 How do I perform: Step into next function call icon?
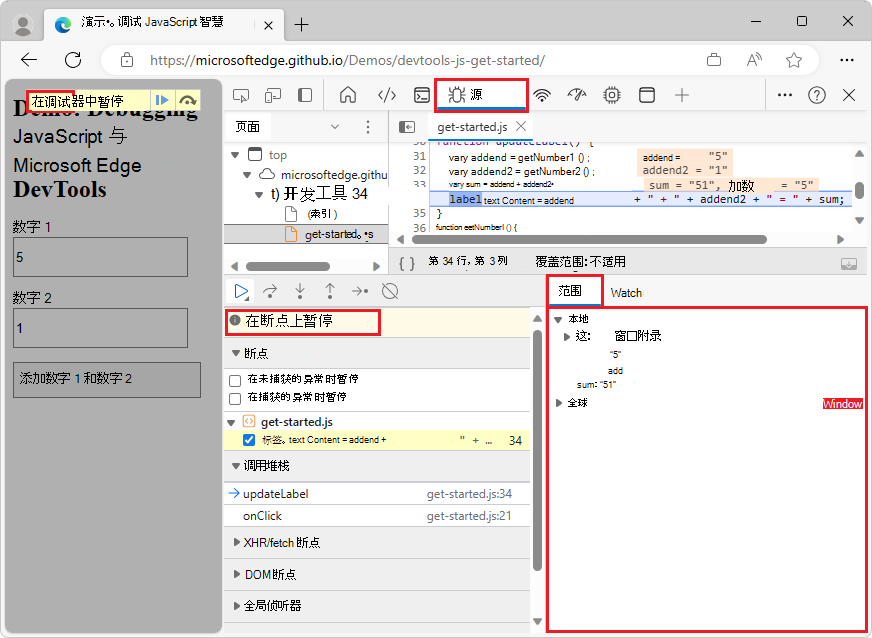click(300, 291)
